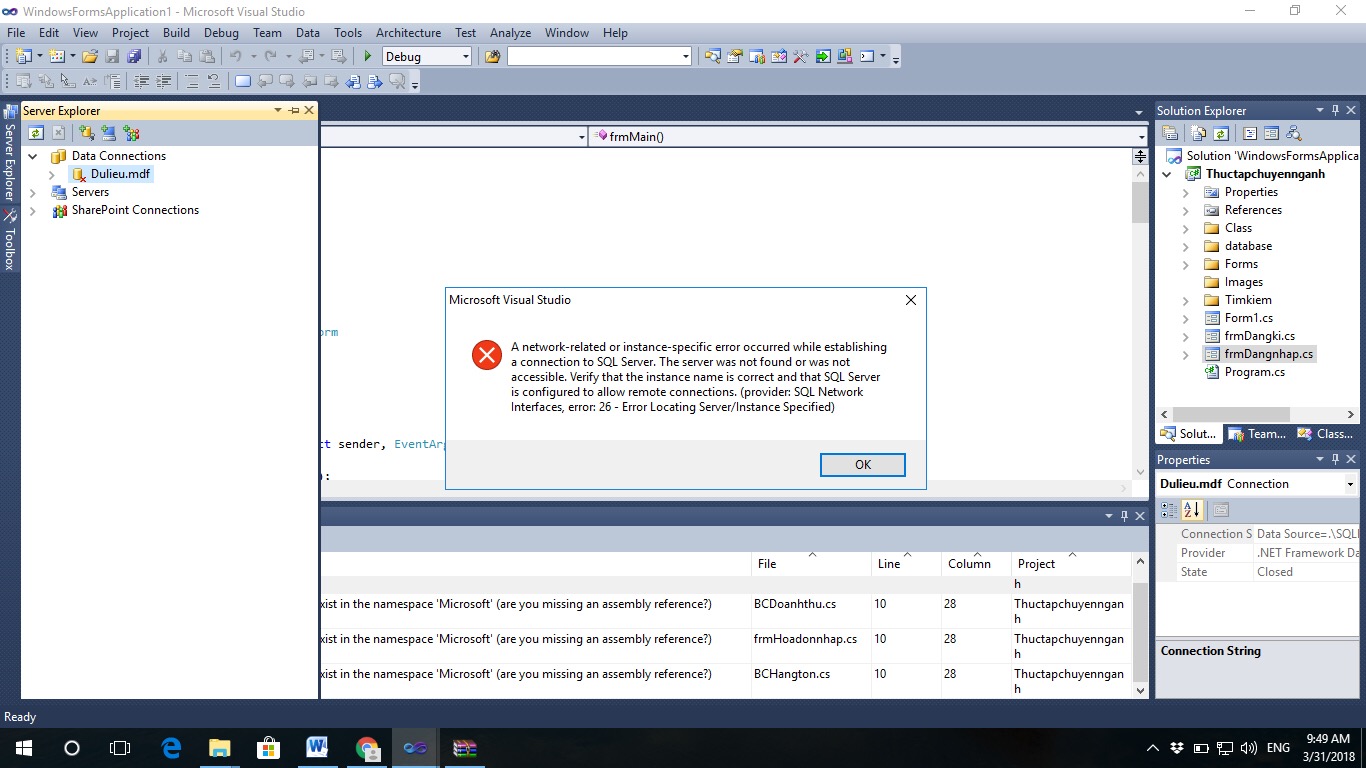Select the Provider property row
The height and width of the screenshot is (768, 1366).
[x=1268, y=553]
